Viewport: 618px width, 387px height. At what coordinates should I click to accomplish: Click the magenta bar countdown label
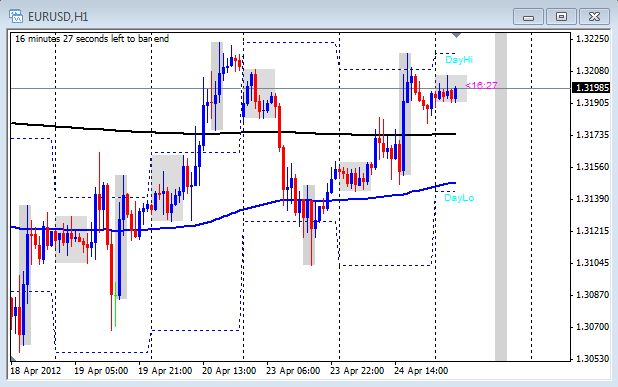pyautogui.click(x=481, y=86)
